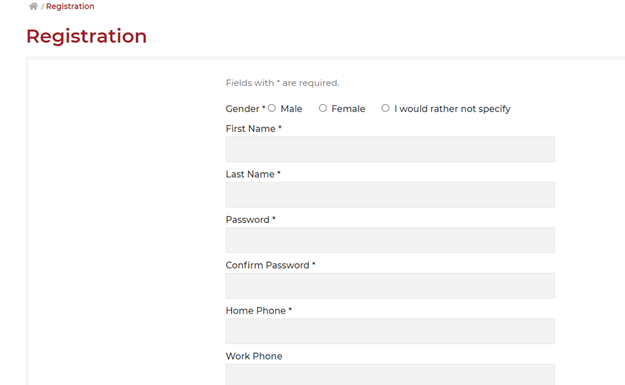Go to home via breadcrumb house icon
This screenshot has height=385, width=625.
click(x=33, y=6)
